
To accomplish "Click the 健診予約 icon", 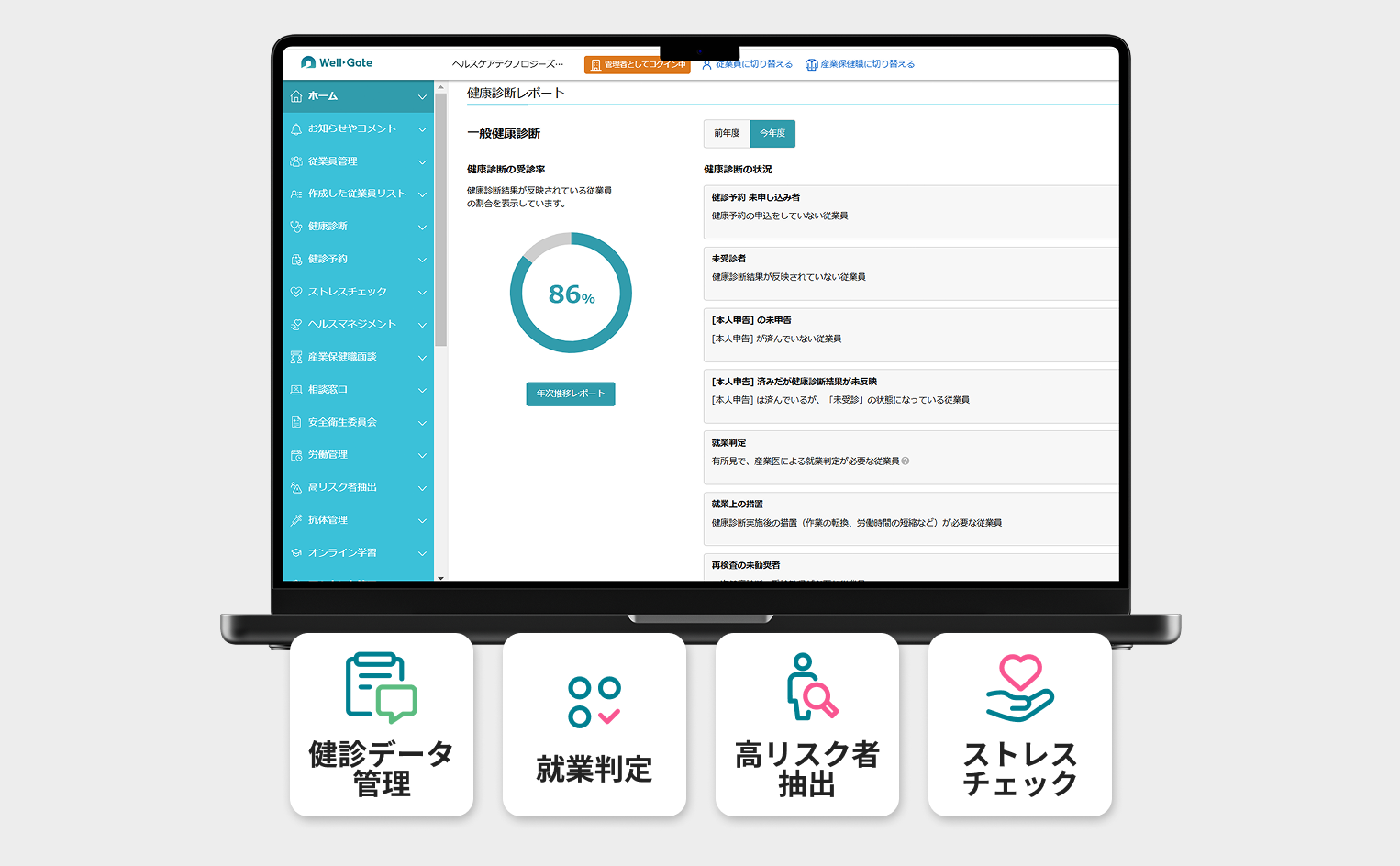I will [x=296, y=260].
